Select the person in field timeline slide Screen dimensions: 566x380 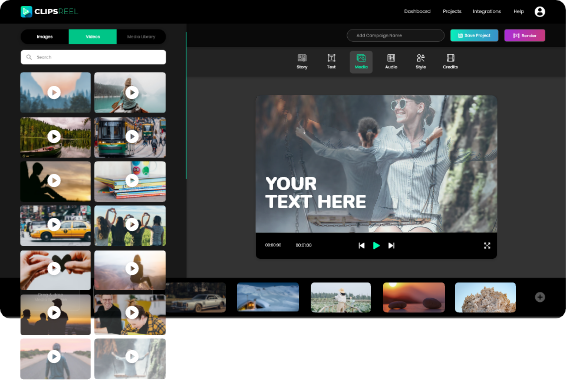pyautogui.click(x=341, y=297)
